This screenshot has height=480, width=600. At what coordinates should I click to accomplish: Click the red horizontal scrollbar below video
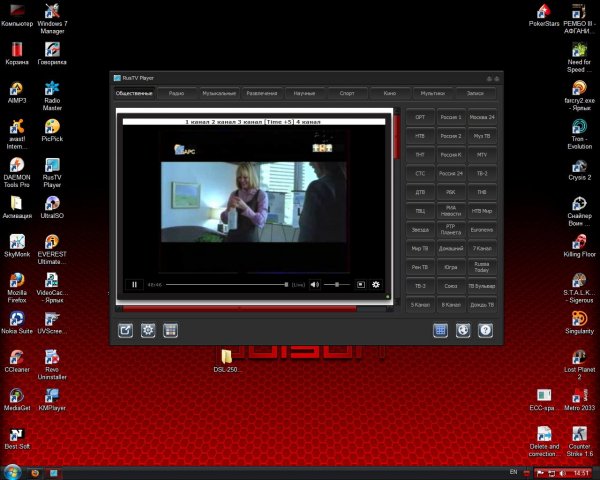(x=240, y=309)
